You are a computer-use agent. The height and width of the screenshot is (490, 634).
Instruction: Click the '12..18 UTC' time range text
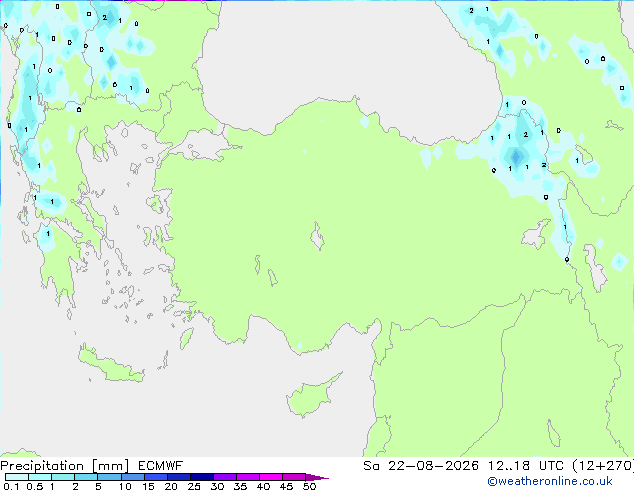click(x=525, y=466)
